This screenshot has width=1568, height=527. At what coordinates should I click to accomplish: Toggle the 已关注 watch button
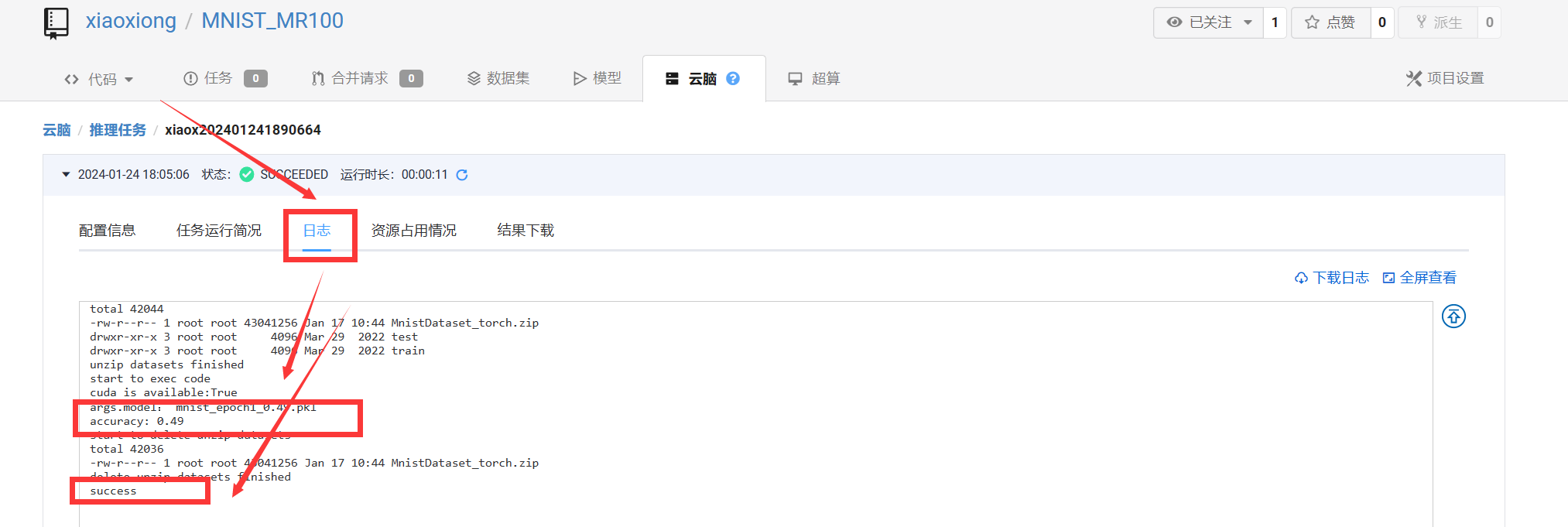1200,22
